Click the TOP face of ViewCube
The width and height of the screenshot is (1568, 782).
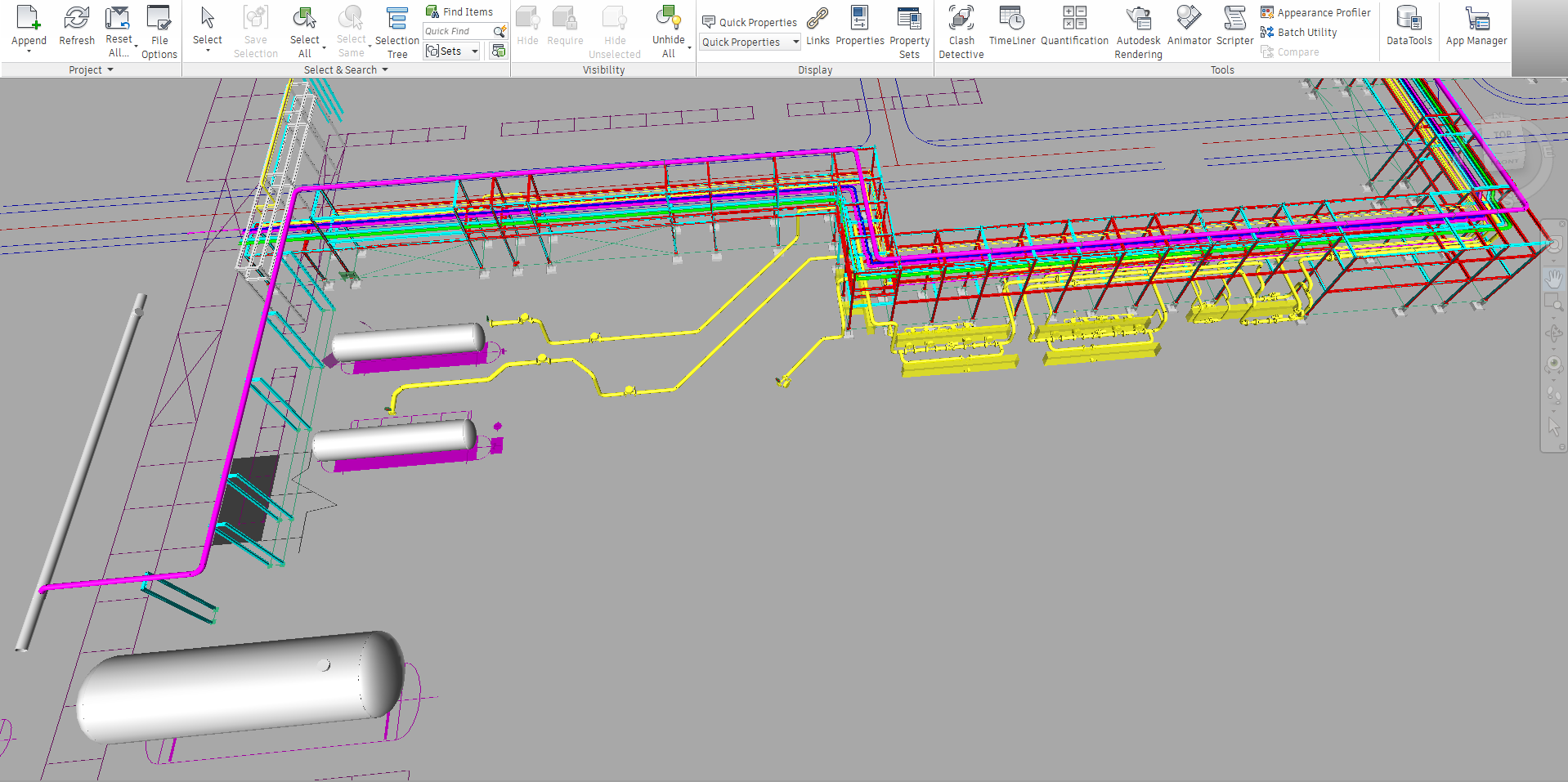pos(1503,136)
